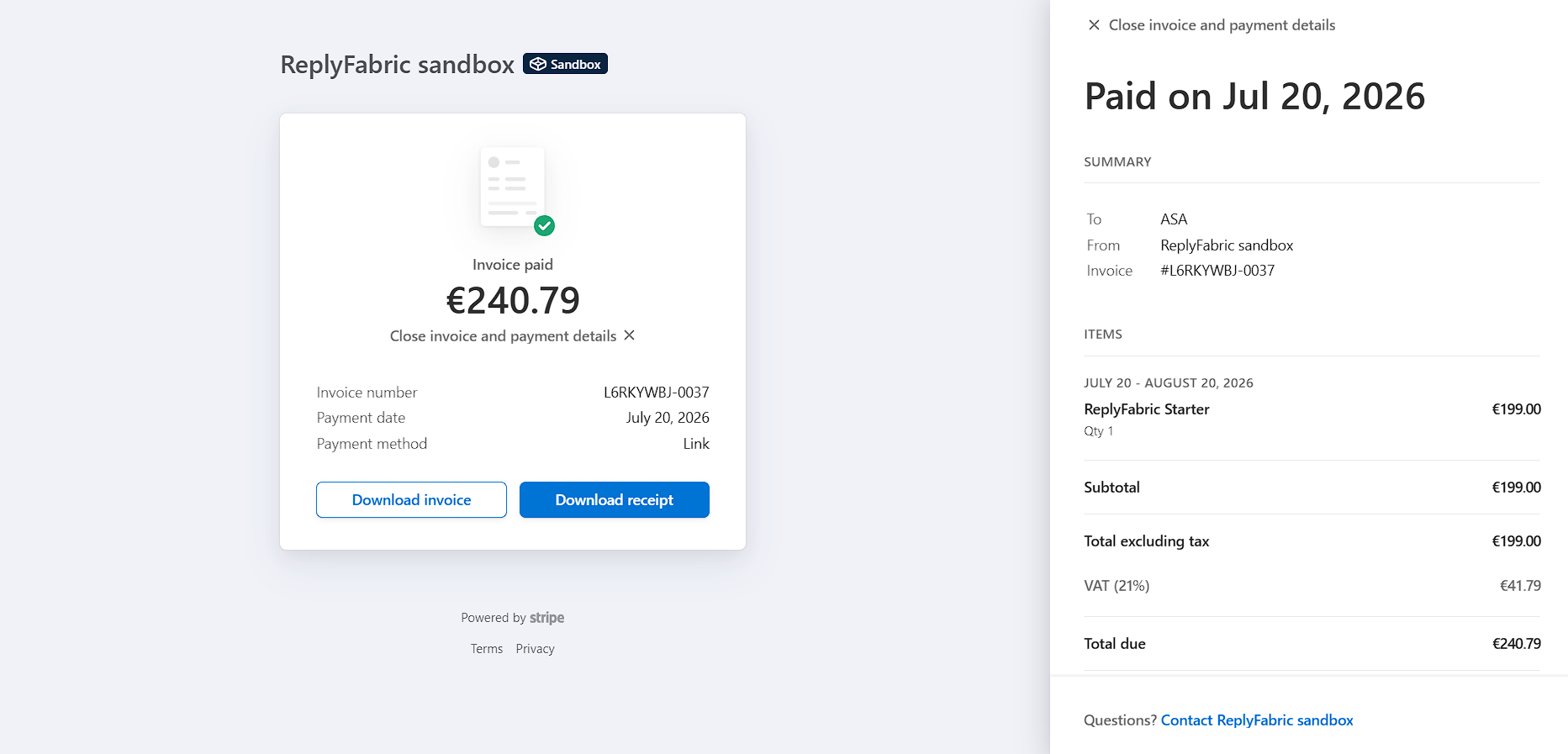Viewport: 1568px width, 754px height.
Task: Open Contact ReplyFabric sandbox link
Action: 1257,720
